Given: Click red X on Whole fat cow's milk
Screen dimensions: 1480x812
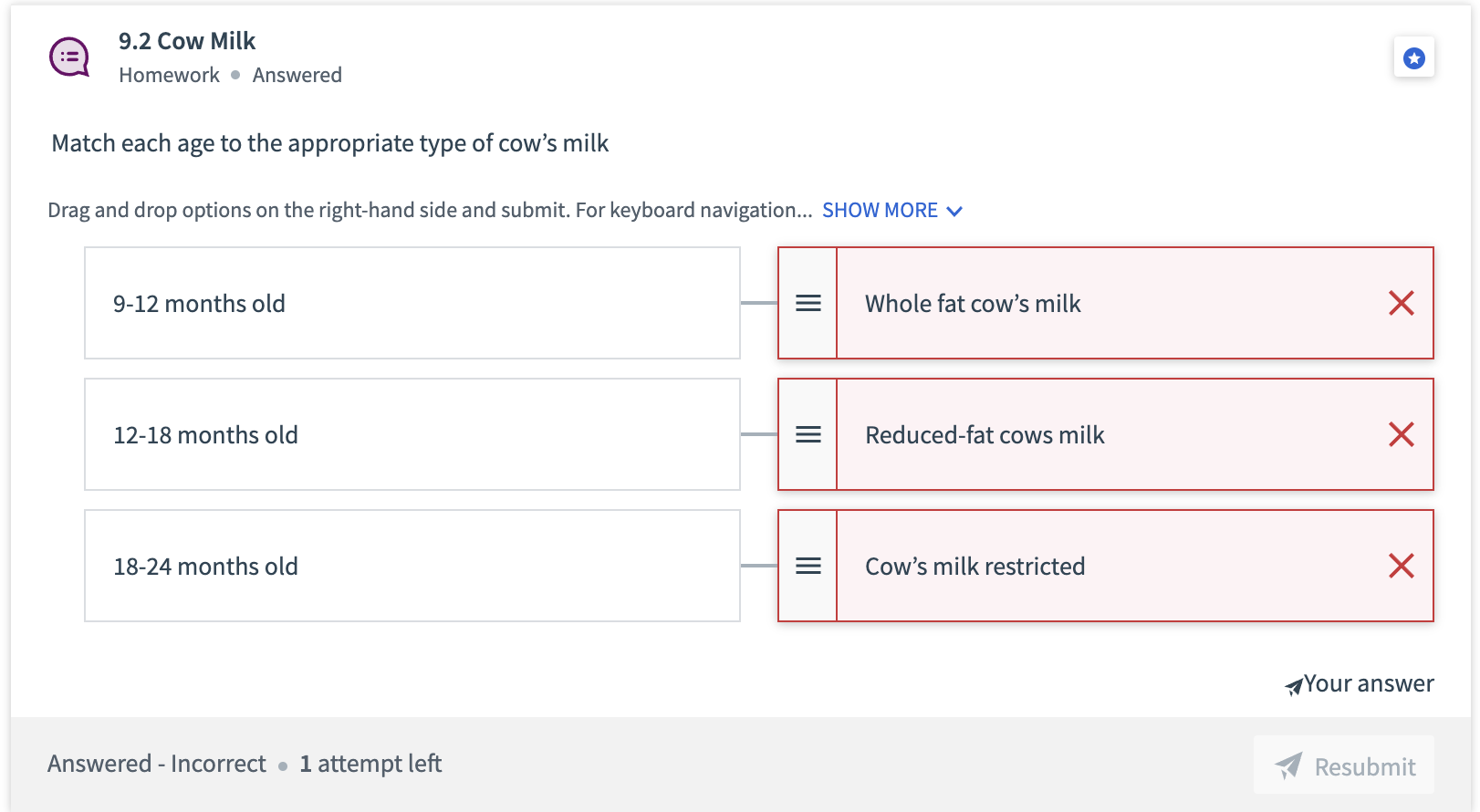Looking at the screenshot, I should point(1401,303).
